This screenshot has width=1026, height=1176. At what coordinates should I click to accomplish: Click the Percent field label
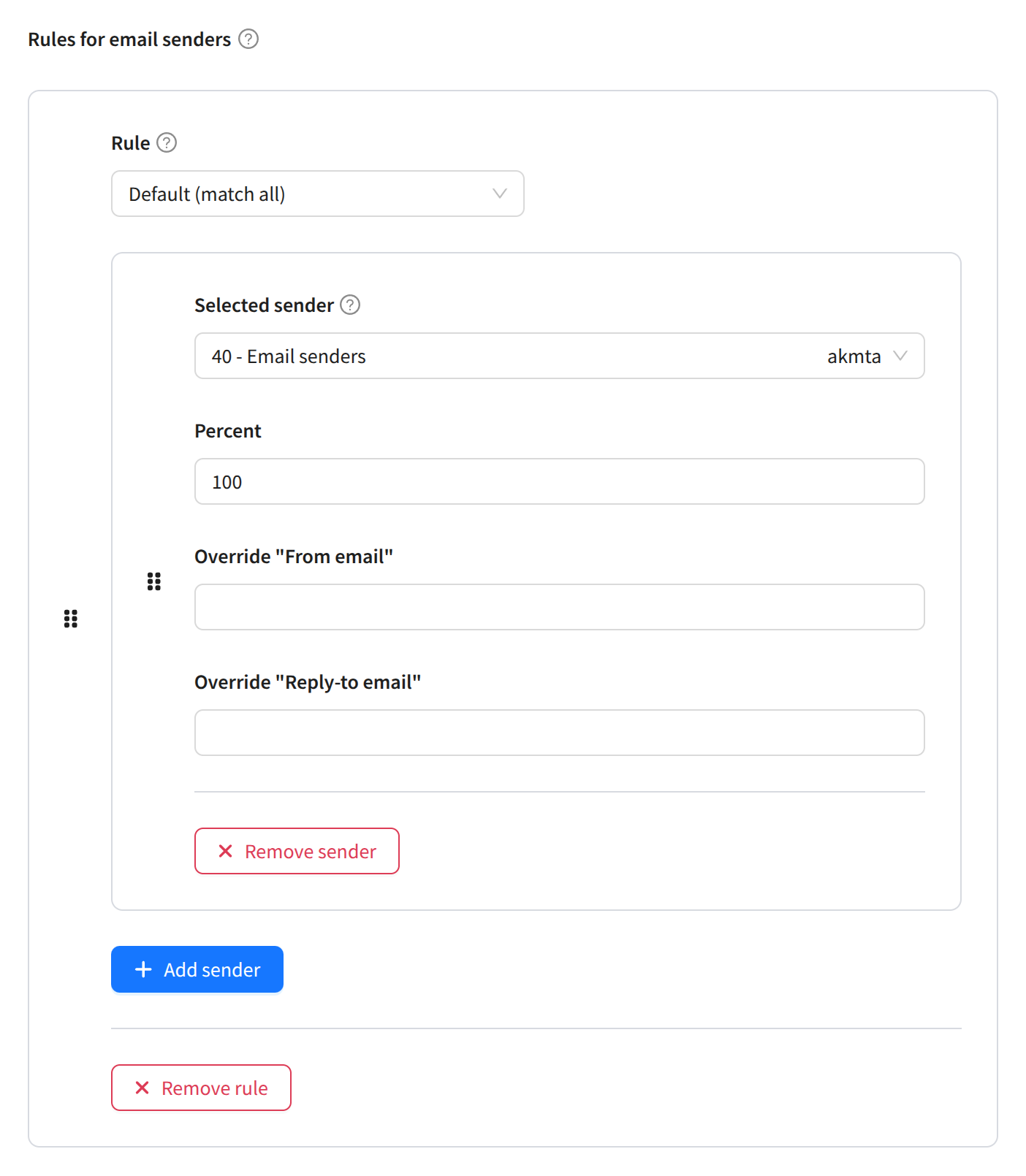227,431
